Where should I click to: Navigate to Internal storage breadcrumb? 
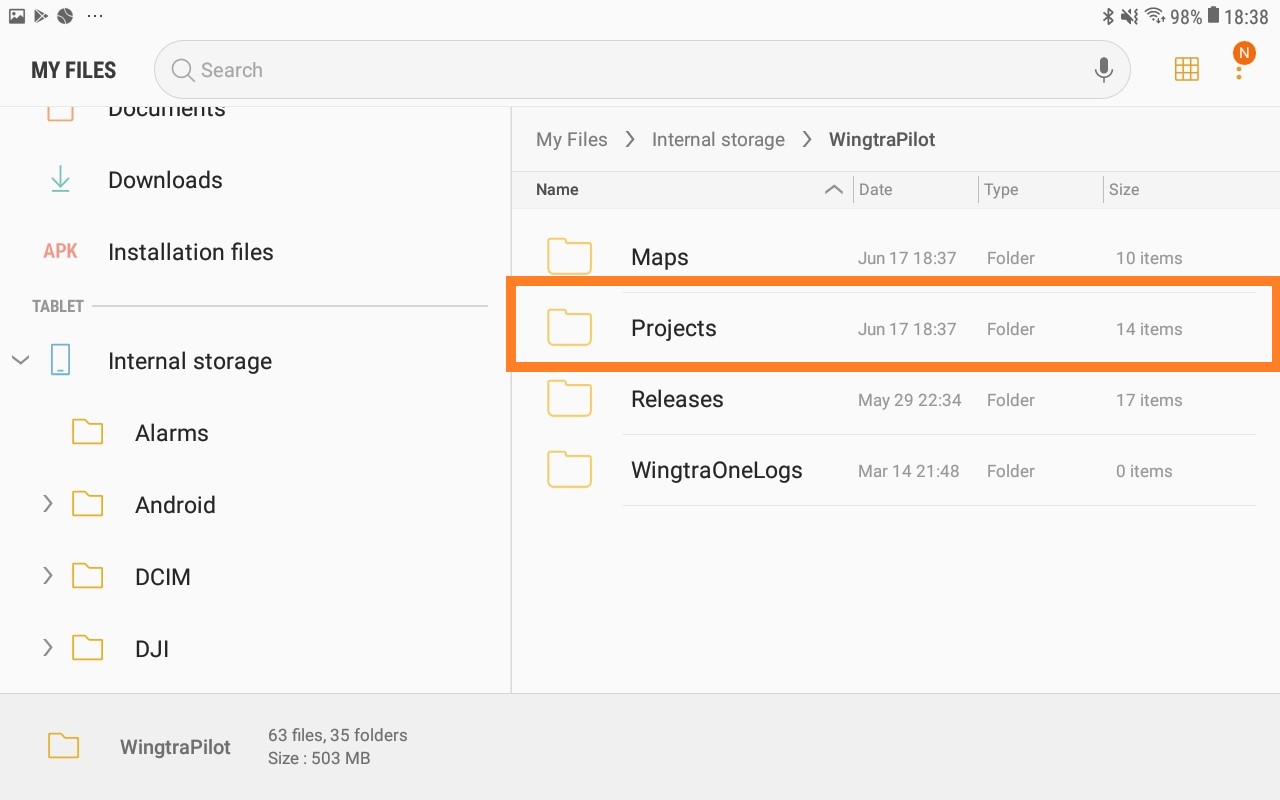click(x=718, y=140)
